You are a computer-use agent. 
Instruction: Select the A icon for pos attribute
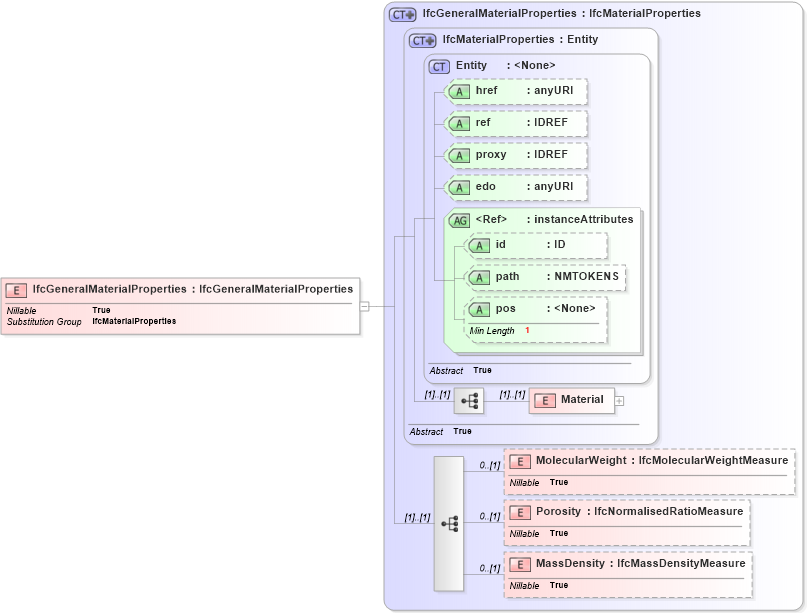480,310
